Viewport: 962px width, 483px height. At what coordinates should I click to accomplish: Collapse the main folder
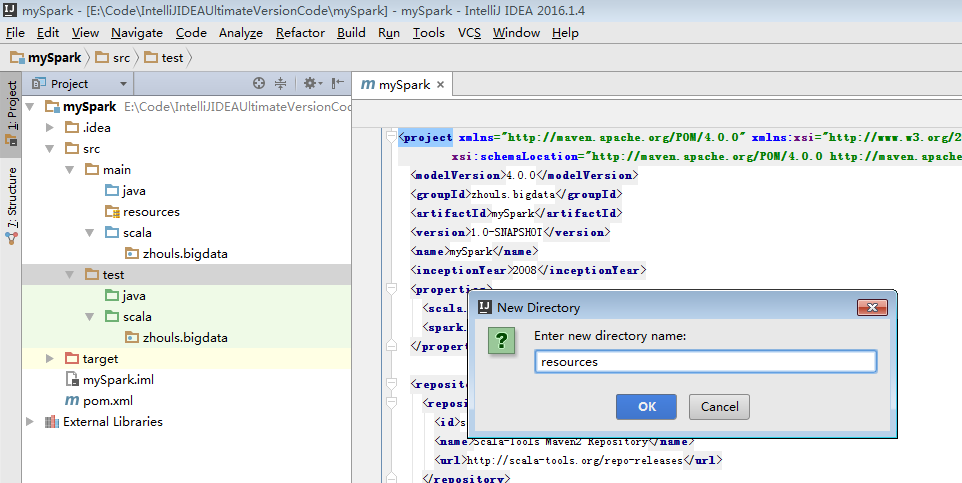click(70, 169)
